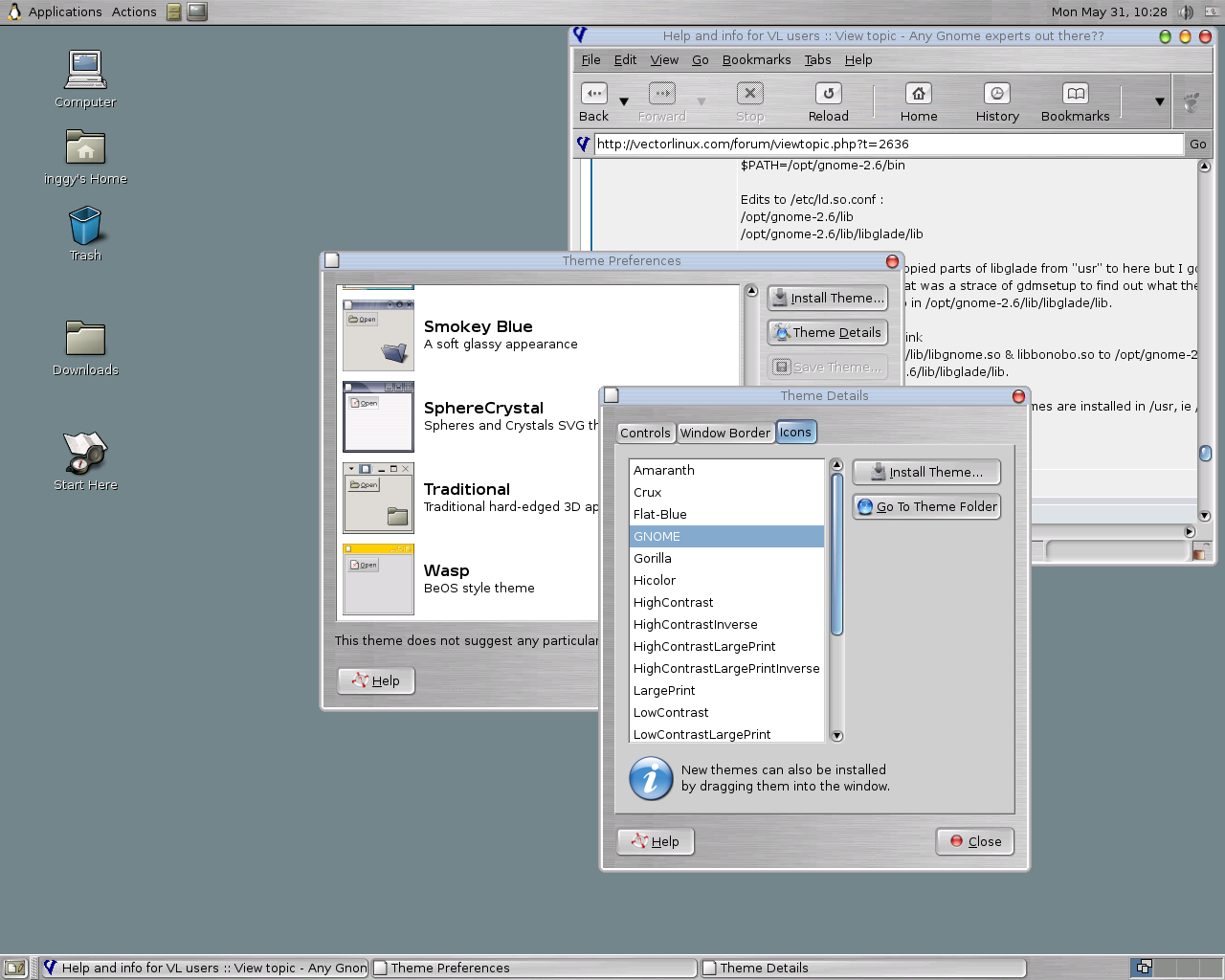Click the browser URL address field
1225x980 pixels.
pyautogui.click(x=888, y=144)
